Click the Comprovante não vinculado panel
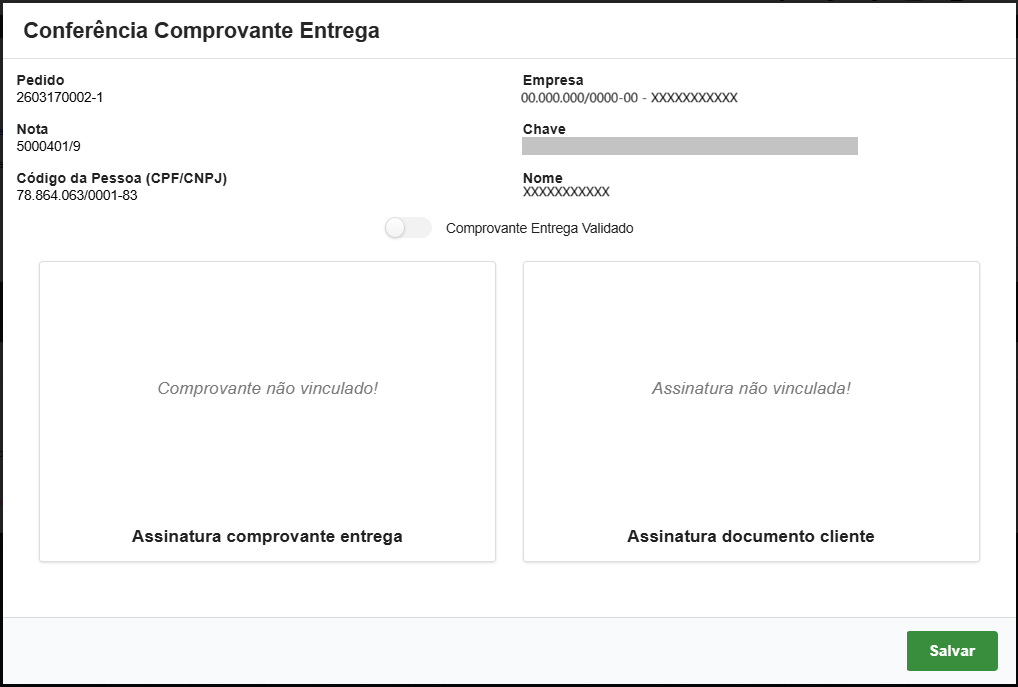The image size is (1018, 687). point(267,388)
